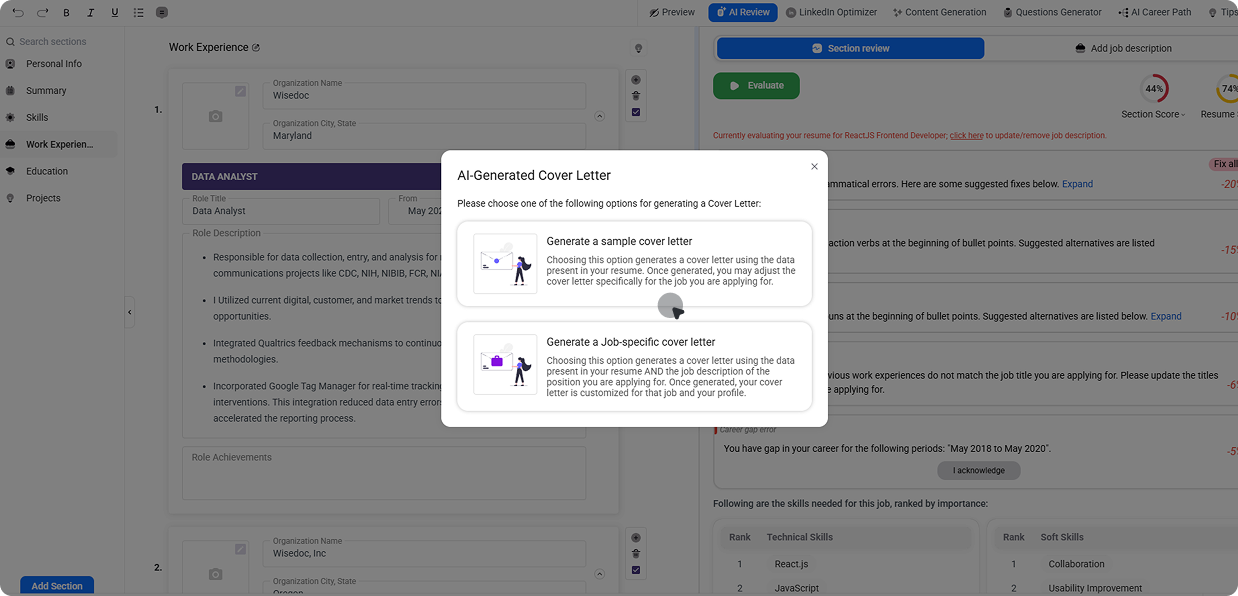Switch to the AI Review tab

click(x=743, y=12)
